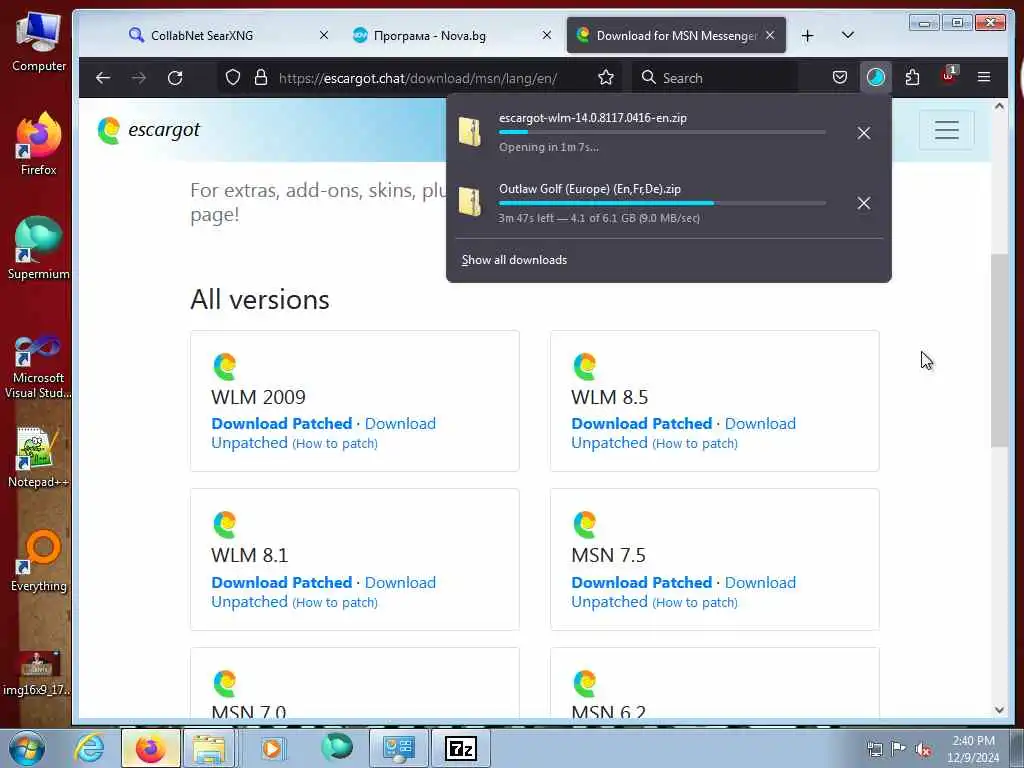This screenshot has height=768, width=1024.
Task: Reload the page with the refresh icon
Action: [175, 78]
